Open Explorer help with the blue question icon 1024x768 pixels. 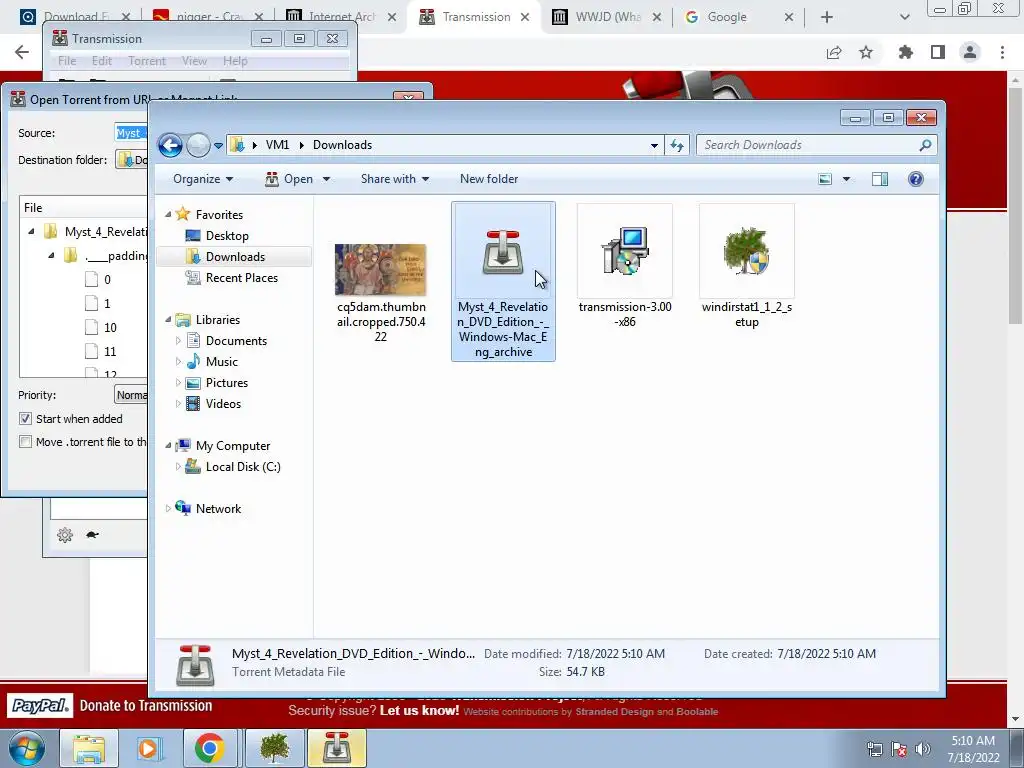point(916,179)
